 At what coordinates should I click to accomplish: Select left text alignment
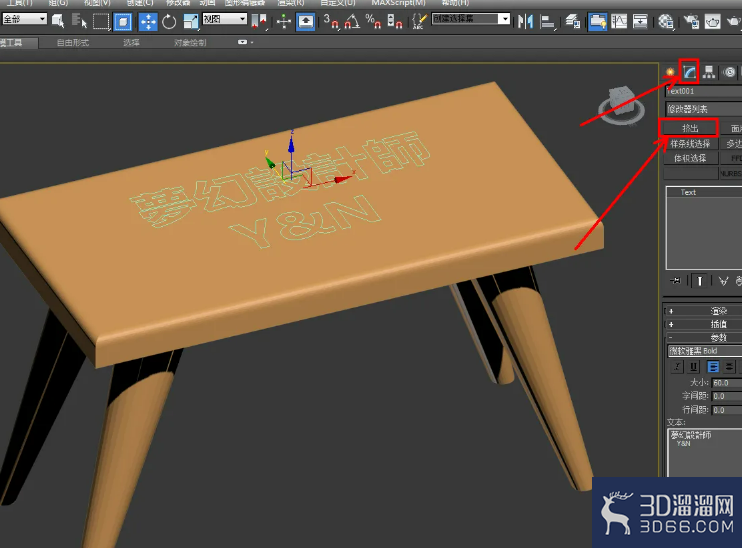pyautogui.click(x=713, y=367)
